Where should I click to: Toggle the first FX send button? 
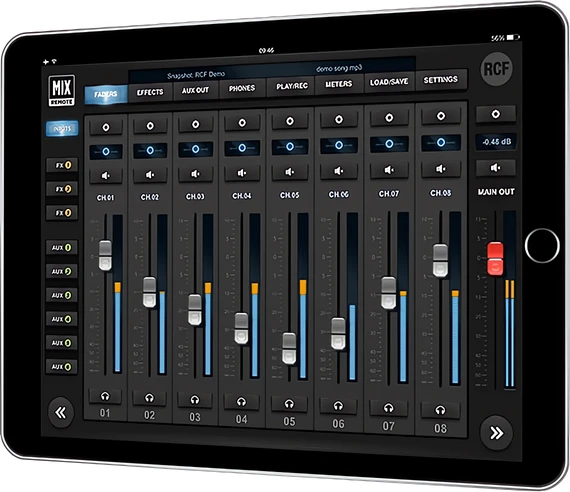click(x=63, y=165)
